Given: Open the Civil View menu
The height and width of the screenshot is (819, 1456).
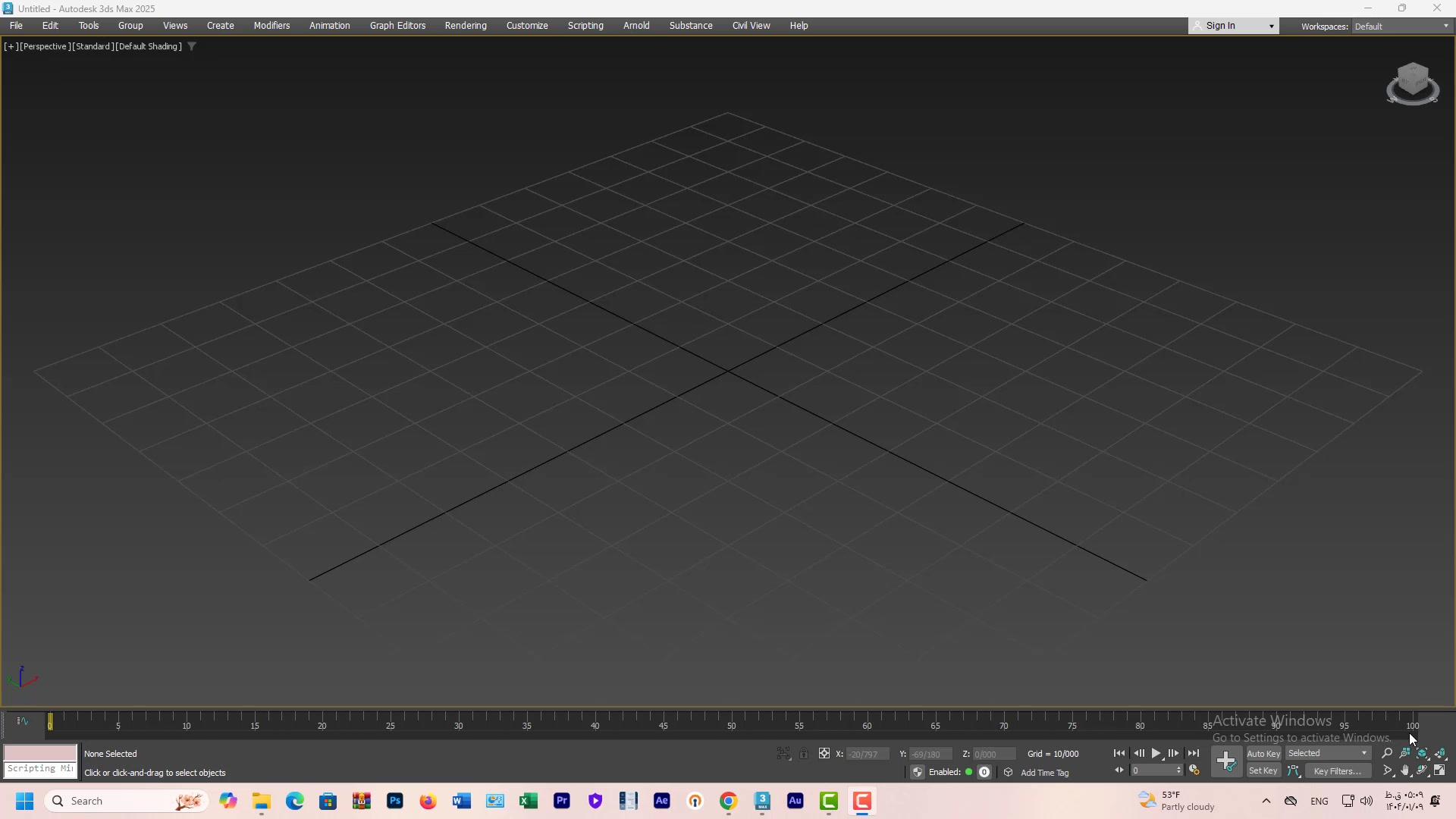Looking at the screenshot, I should 751,26.
